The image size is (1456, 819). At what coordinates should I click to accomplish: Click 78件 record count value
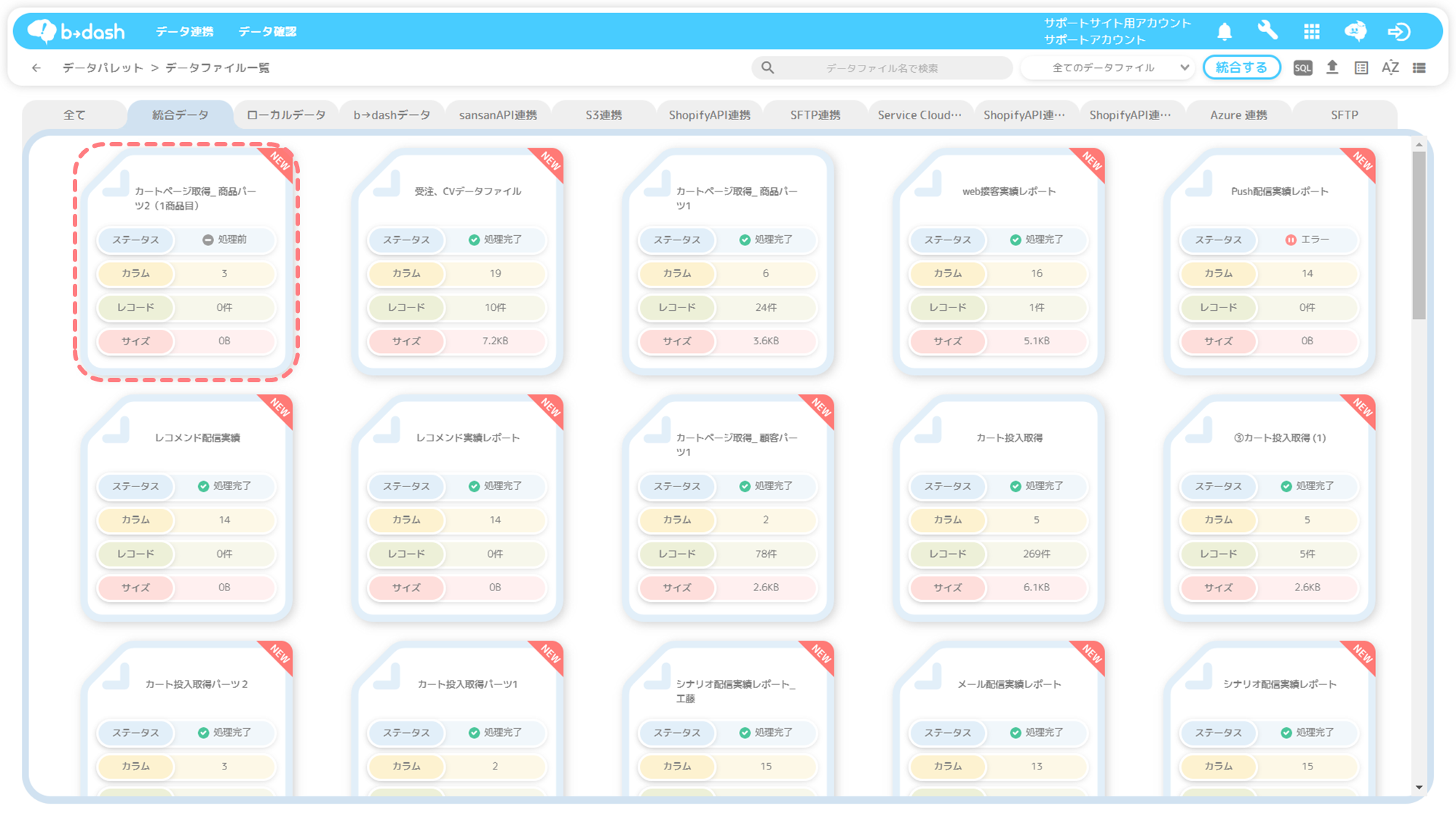pos(766,554)
